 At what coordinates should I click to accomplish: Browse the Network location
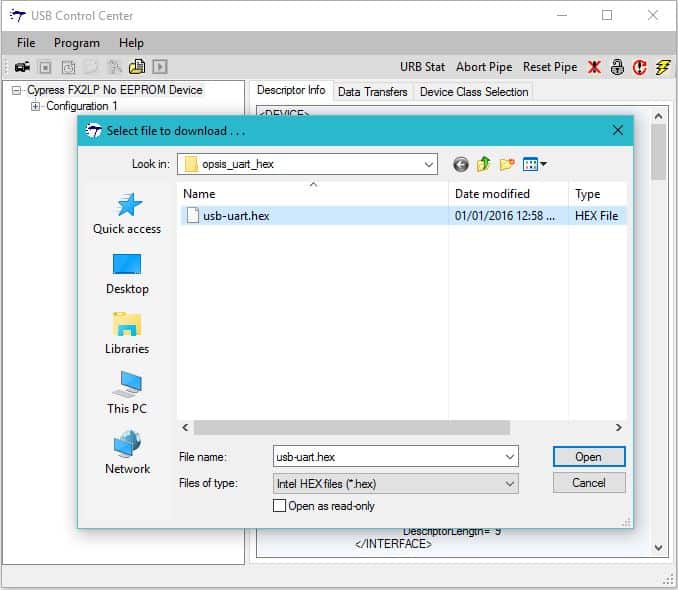[x=128, y=452]
